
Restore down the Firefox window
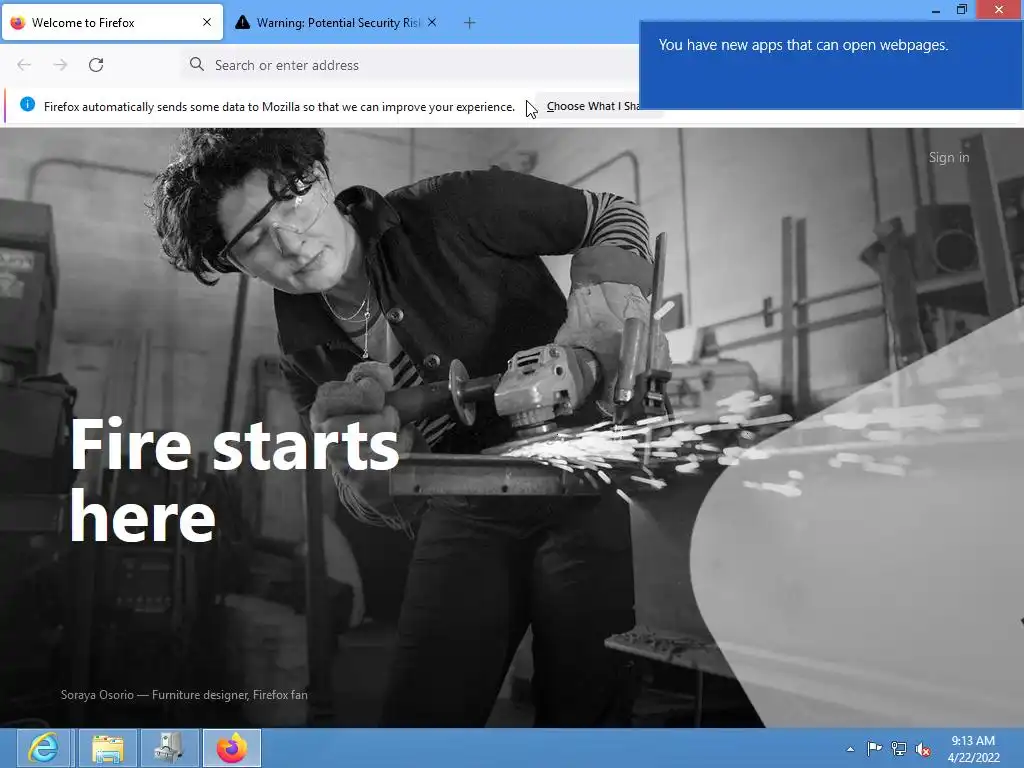tap(961, 10)
